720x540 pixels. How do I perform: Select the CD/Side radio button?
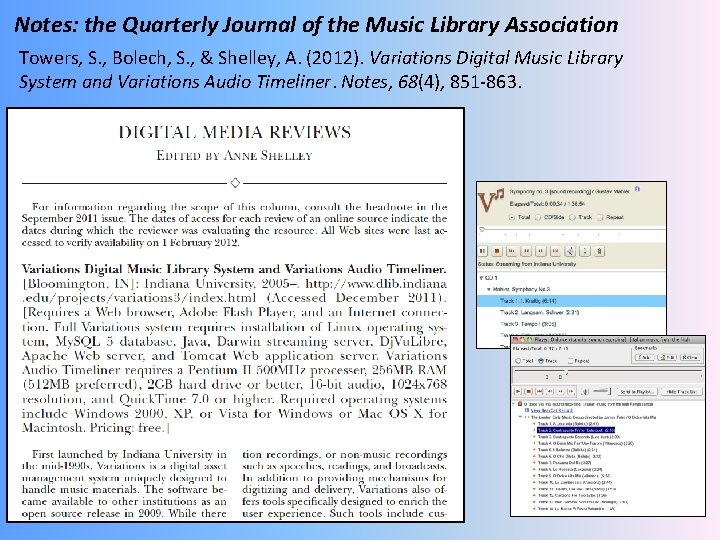tap(538, 218)
